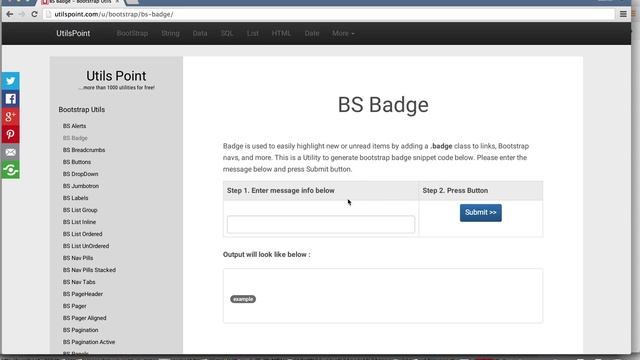Screen dimensions: 640x360
Task: Open BS List UnOrdered in sidebar
Action: tap(86, 246)
